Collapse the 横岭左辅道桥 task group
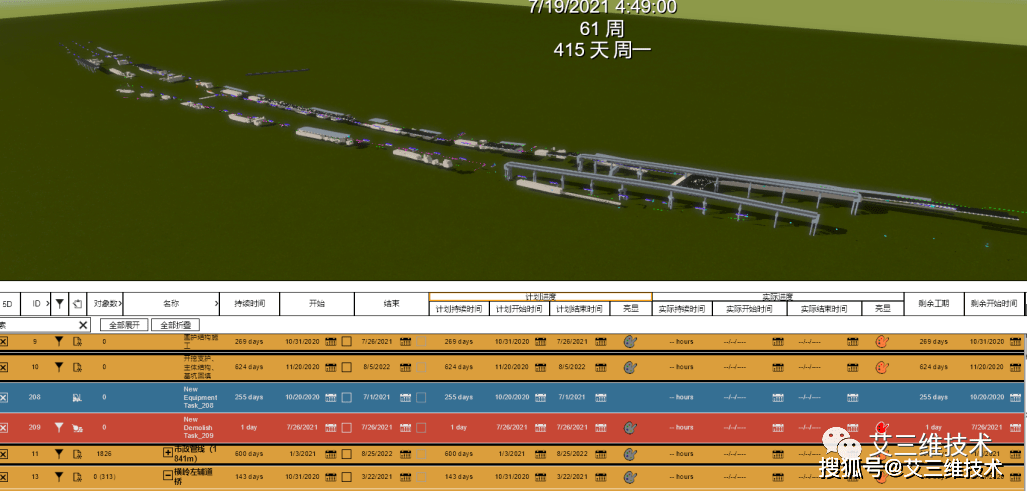This screenshot has height=491, width=1027. pyautogui.click(x=168, y=477)
